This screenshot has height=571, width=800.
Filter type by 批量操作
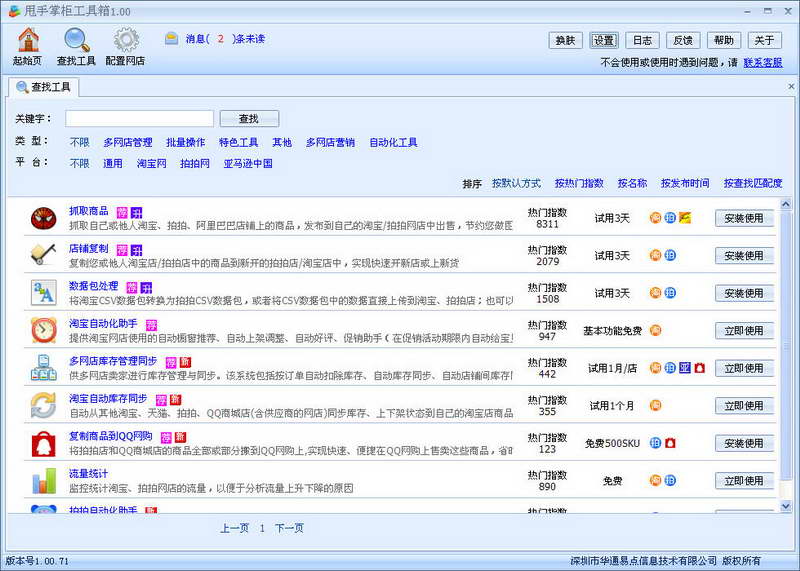pyautogui.click(x=186, y=142)
